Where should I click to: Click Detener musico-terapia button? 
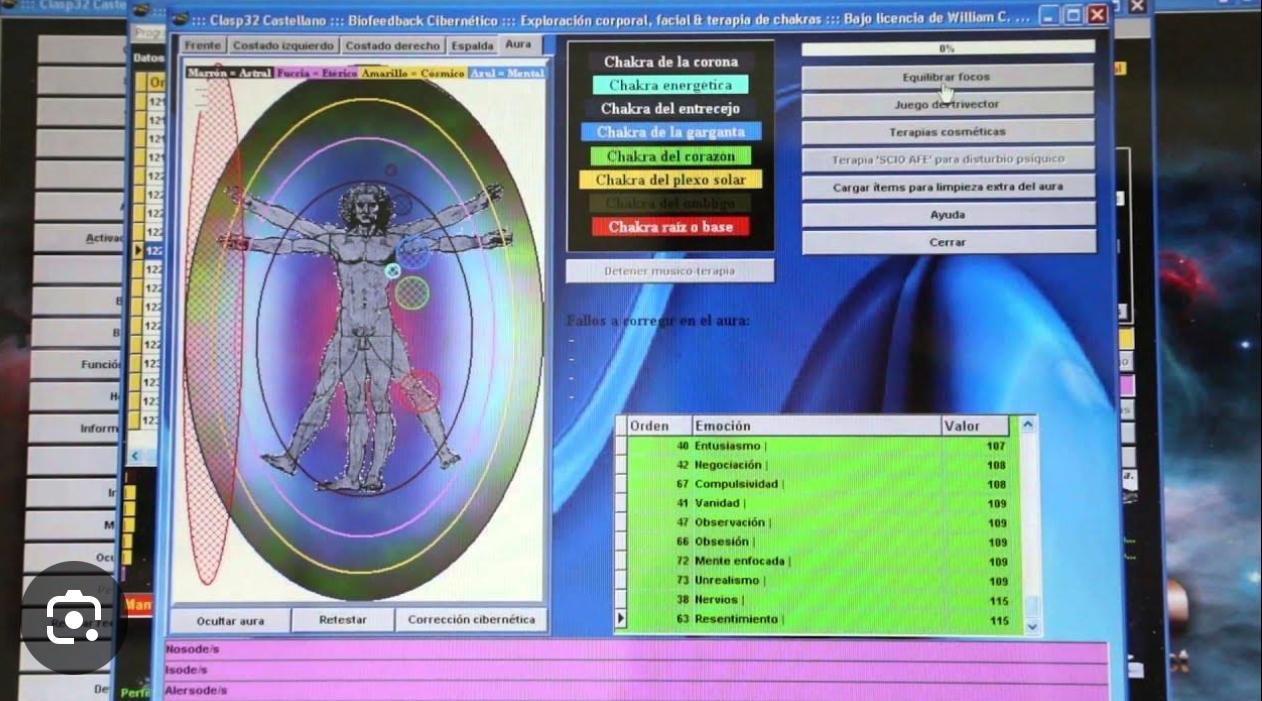pos(669,271)
